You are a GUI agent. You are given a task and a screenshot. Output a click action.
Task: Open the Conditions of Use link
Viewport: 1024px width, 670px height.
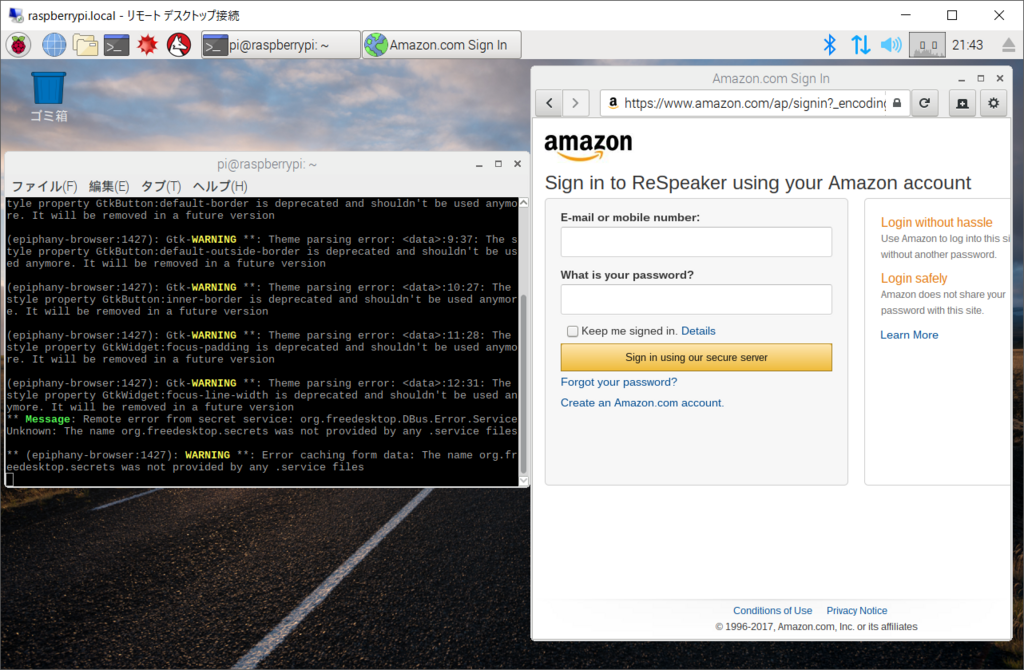(773, 611)
